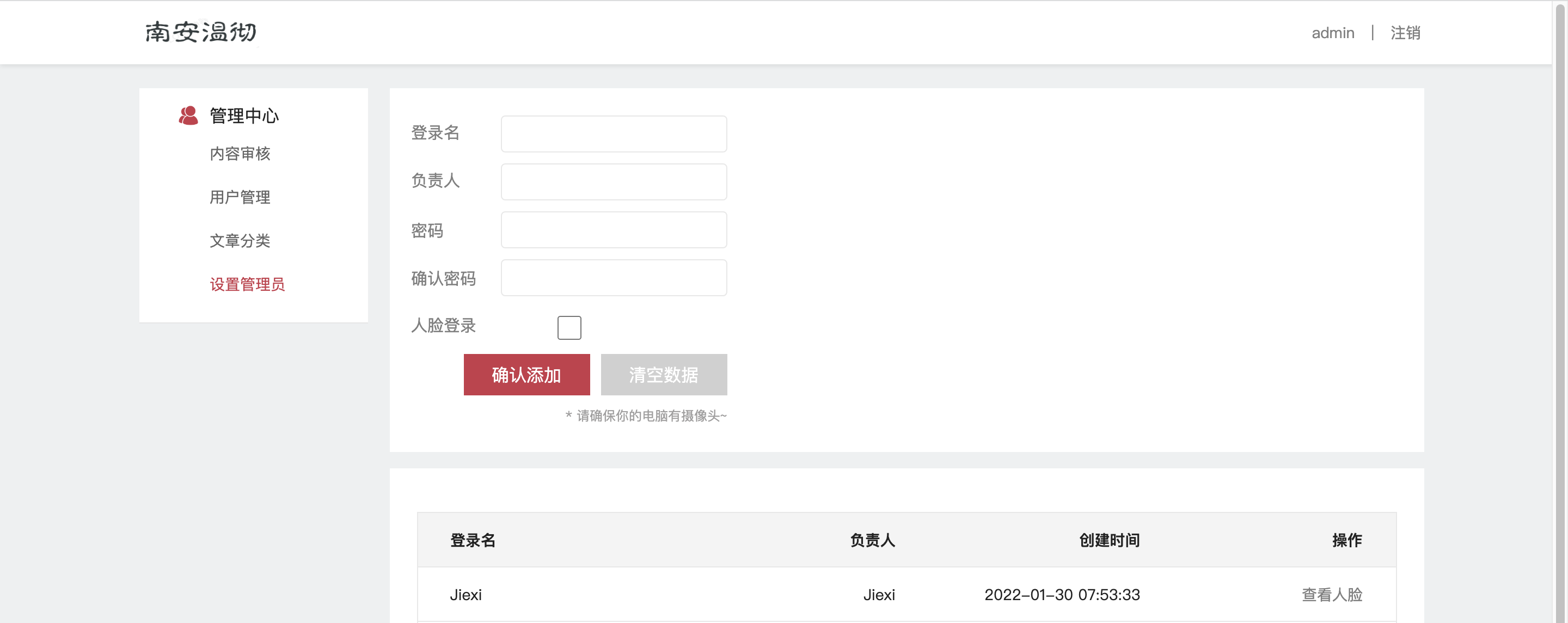Open the 设置管理员 sidebar item

pos(247,284)
